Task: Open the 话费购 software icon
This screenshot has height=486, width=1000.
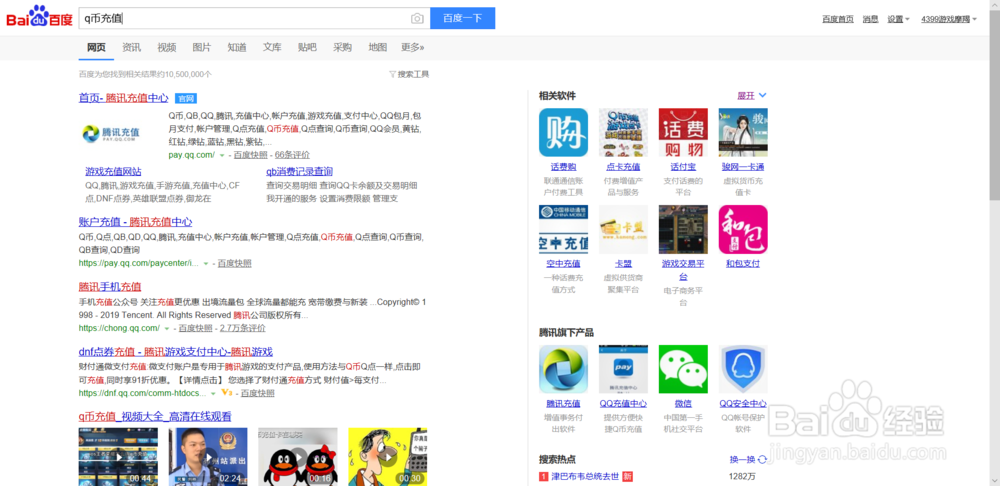Action: click(563, 132)
